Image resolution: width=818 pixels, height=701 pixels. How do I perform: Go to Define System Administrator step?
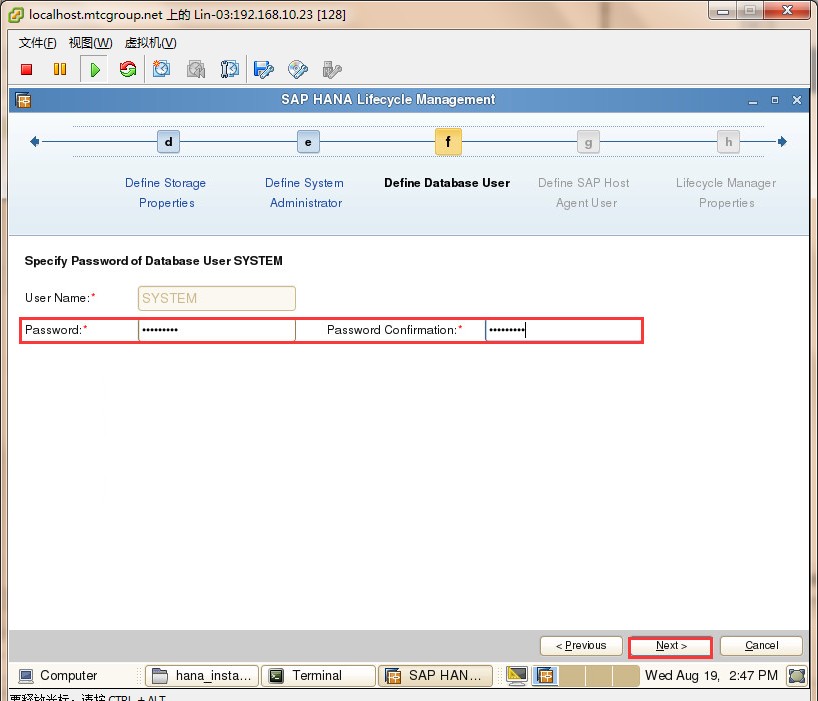[x=305, y=192]
